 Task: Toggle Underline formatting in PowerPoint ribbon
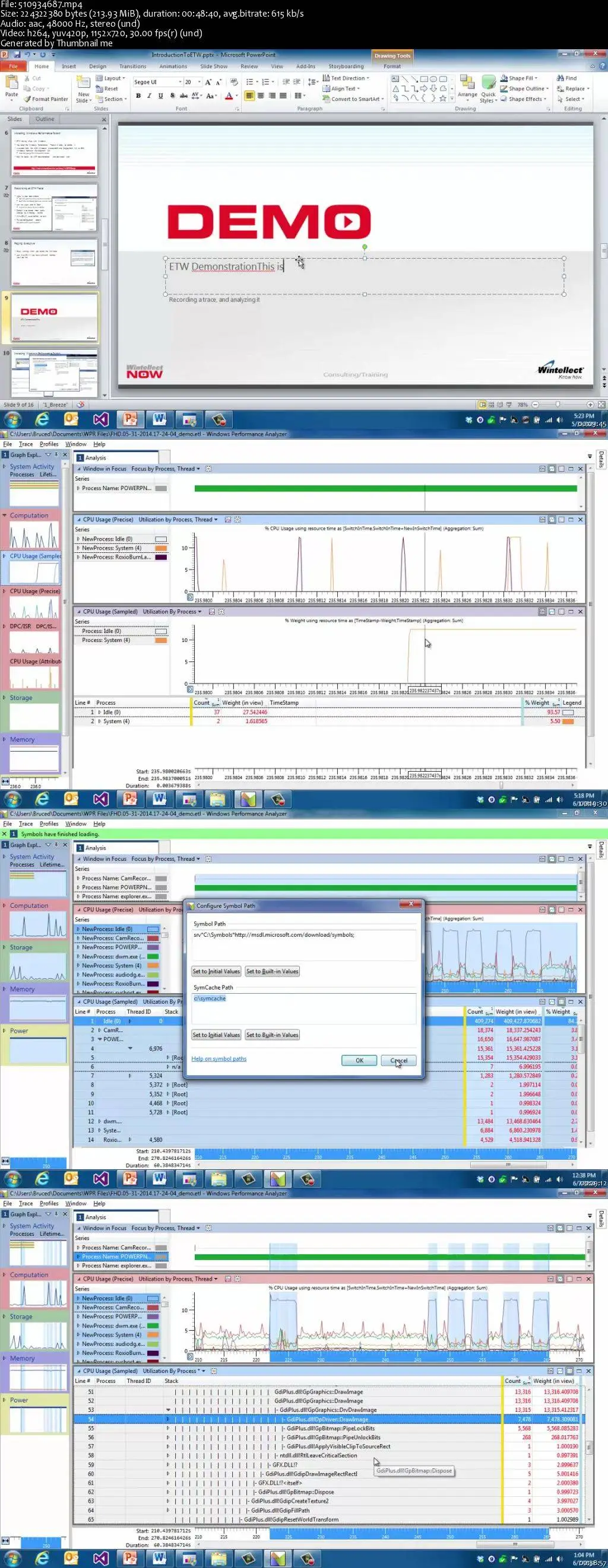pos(161,96)
